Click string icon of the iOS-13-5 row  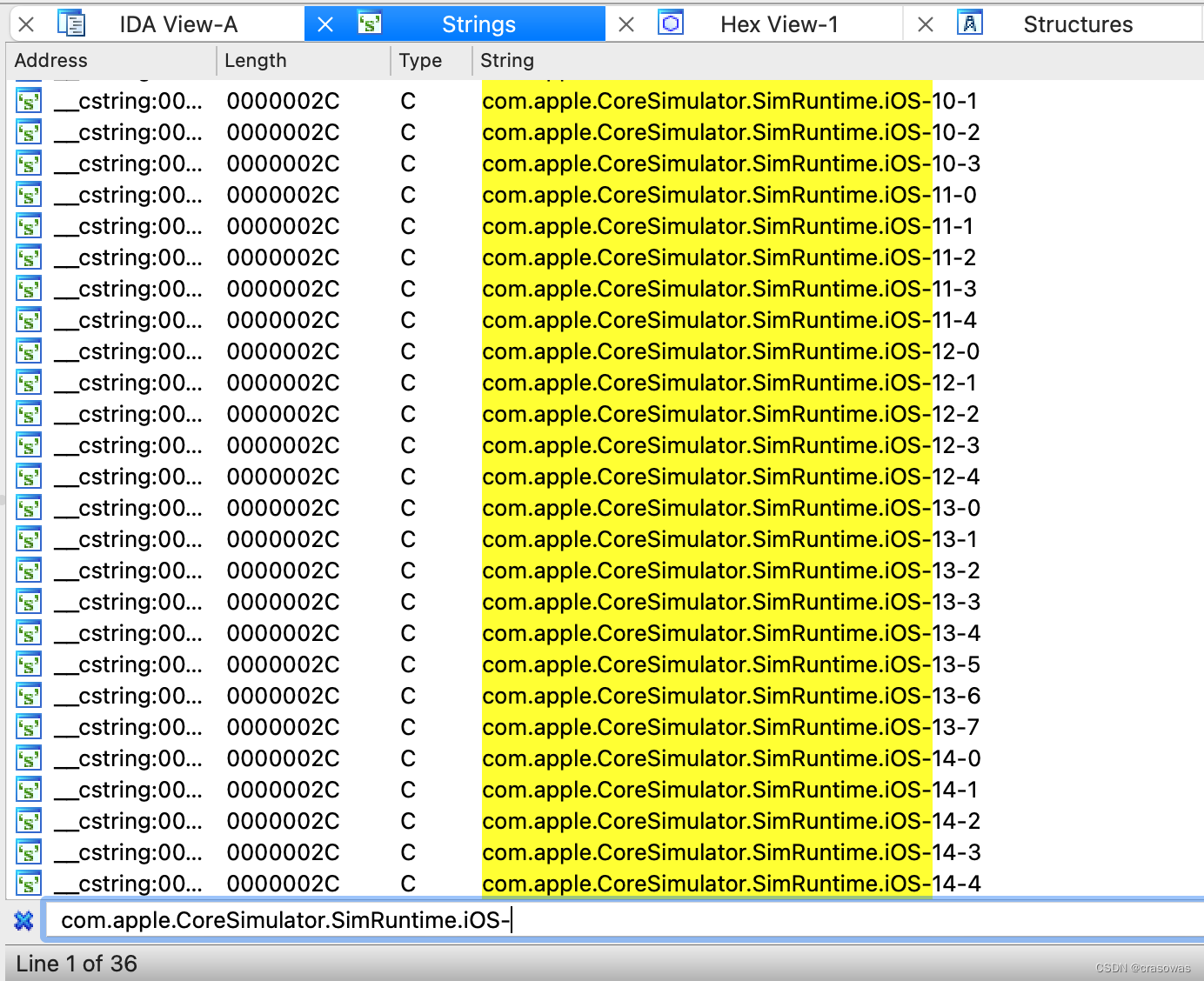click(x=29, y=664)
